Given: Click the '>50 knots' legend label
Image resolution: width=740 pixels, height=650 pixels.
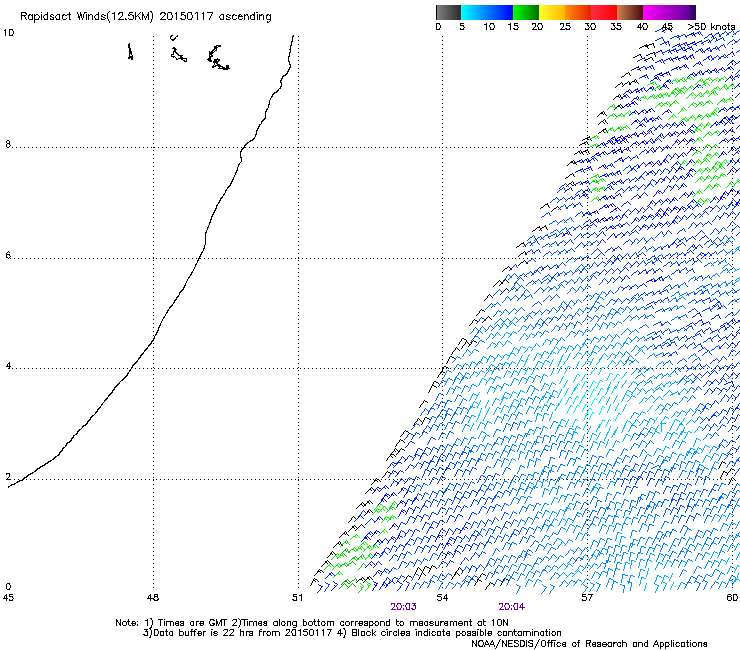Looking at the screenshot, I should [x=711, y=27].
